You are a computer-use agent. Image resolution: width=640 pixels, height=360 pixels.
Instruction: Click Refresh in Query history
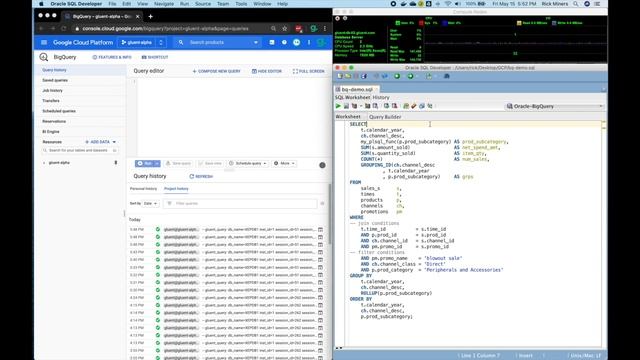coord(201,176)
